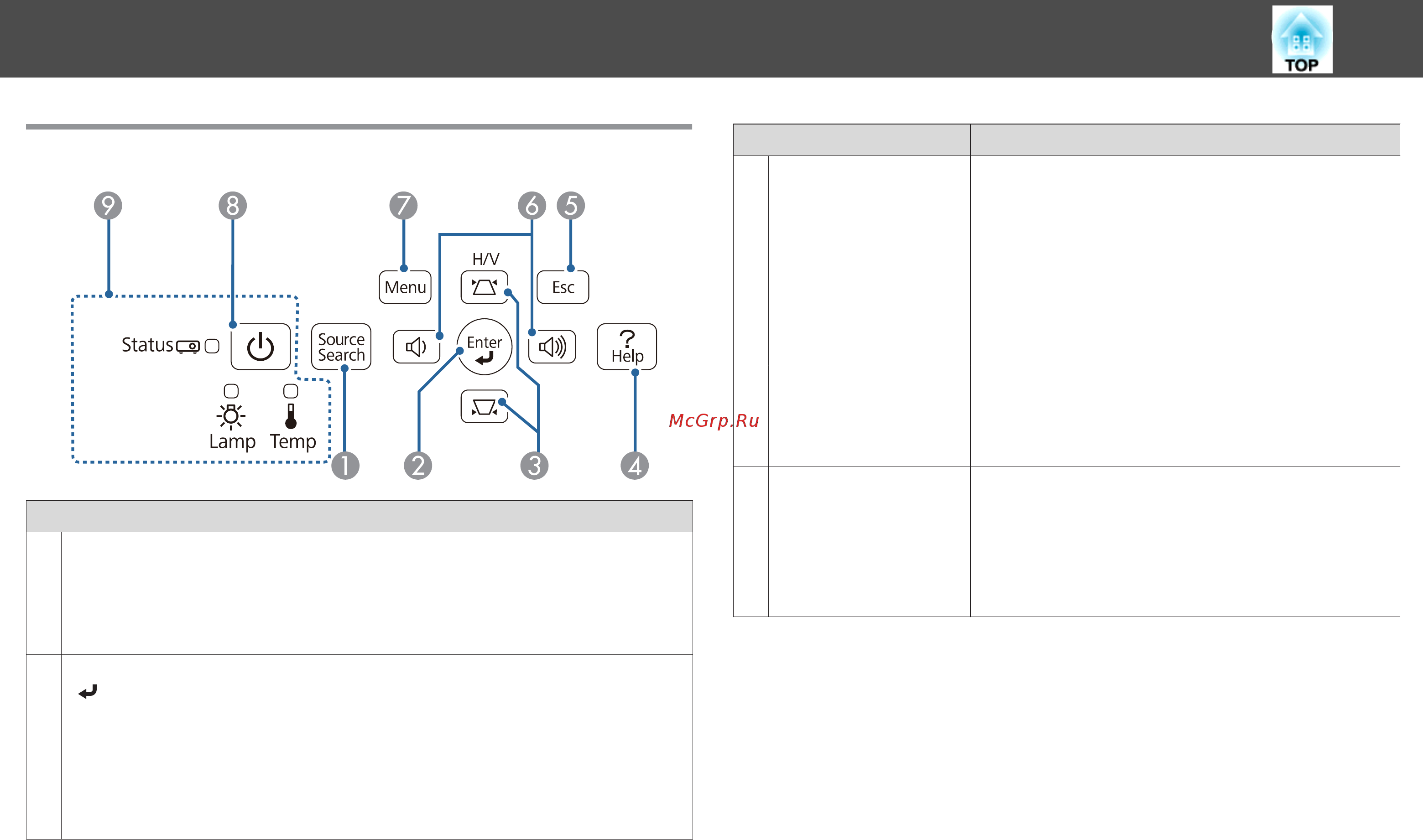1423x840 pixels.
Task: Click the Help question mark button
Action: [x=627, y=347]
